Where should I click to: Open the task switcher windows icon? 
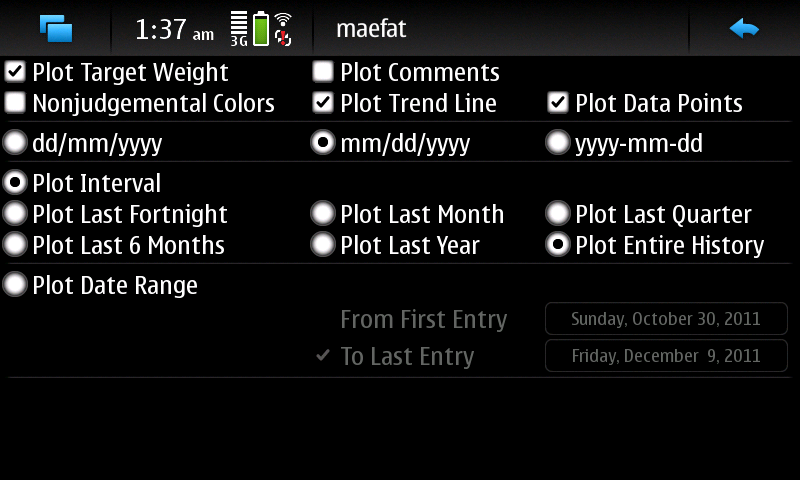pyautogui.click(x=56, y=29)
